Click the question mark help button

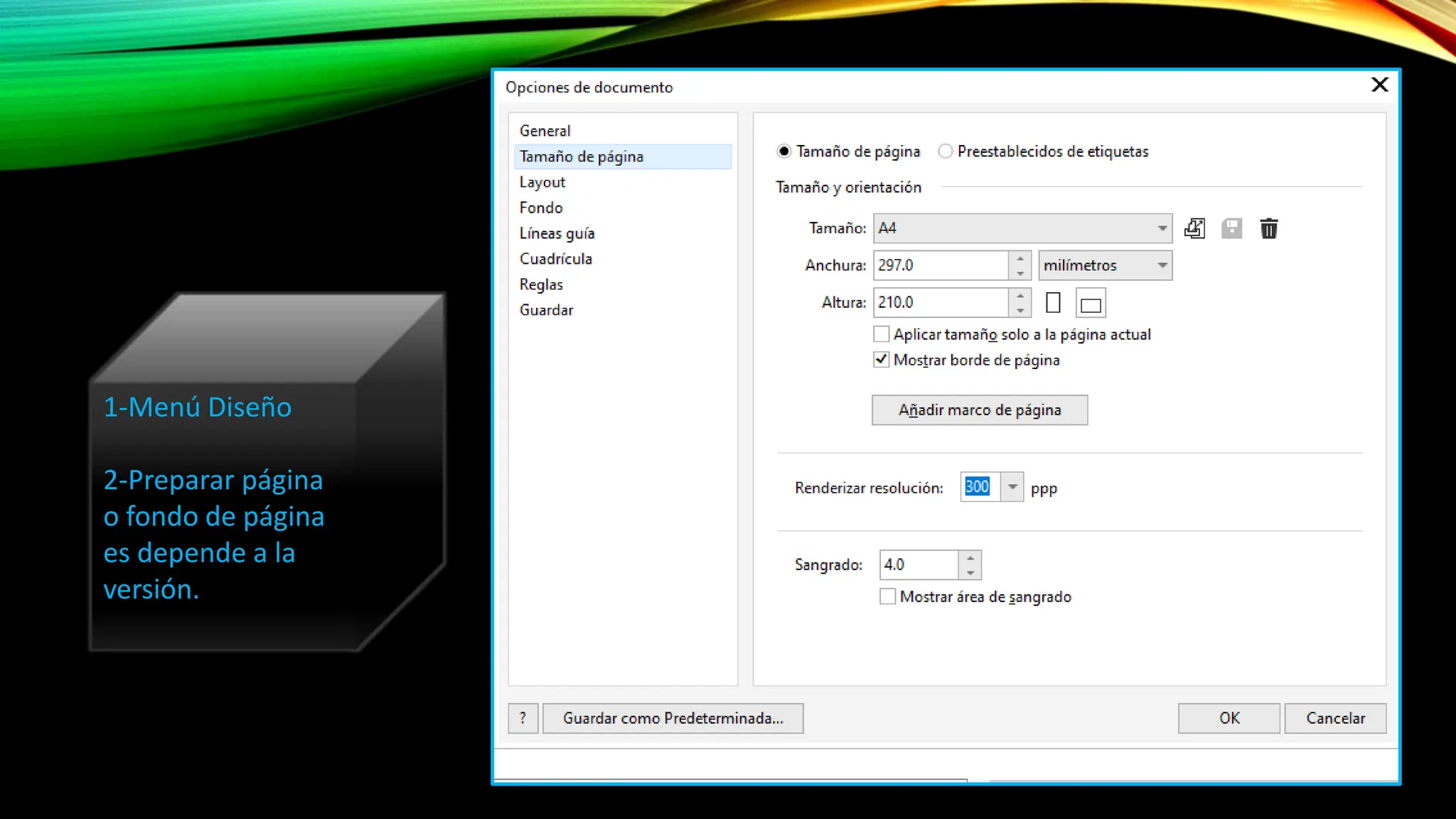tap(523, 718)
